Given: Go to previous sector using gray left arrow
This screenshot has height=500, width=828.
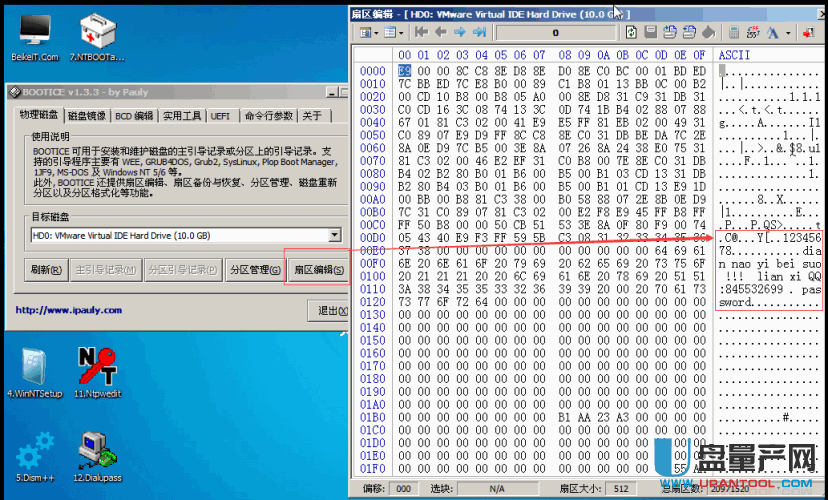Looking at the screenshot, I should coord(440,32).
